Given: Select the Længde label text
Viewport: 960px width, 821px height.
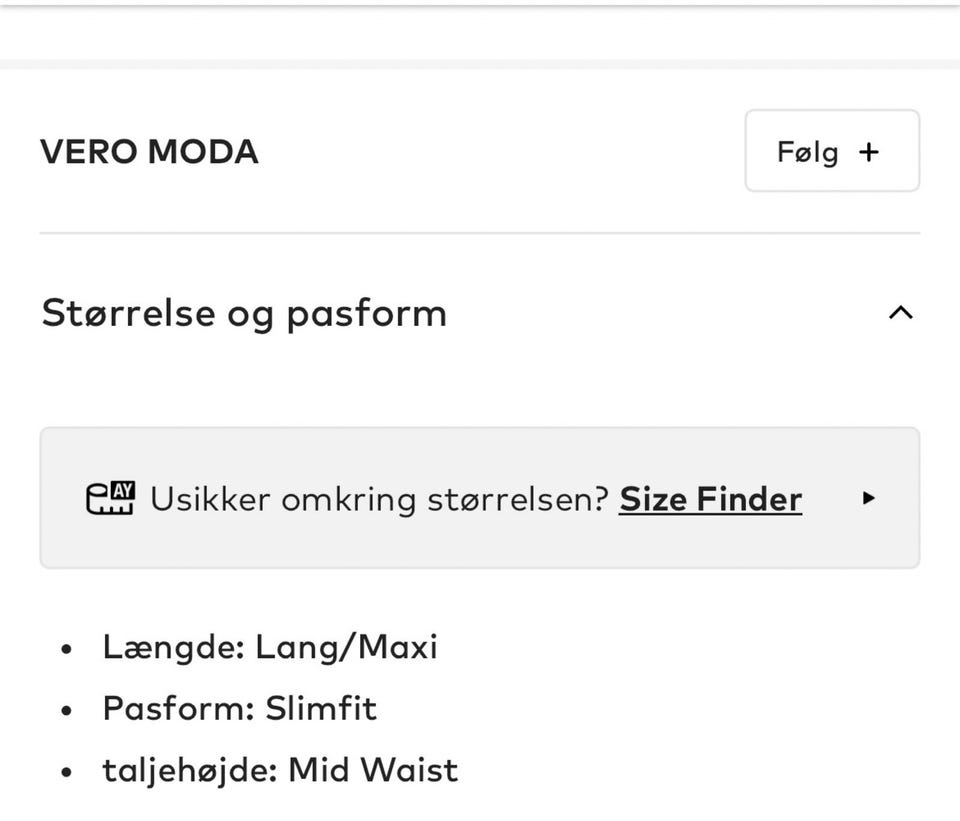Looking at the screenshot, I should tap(173, 647).
